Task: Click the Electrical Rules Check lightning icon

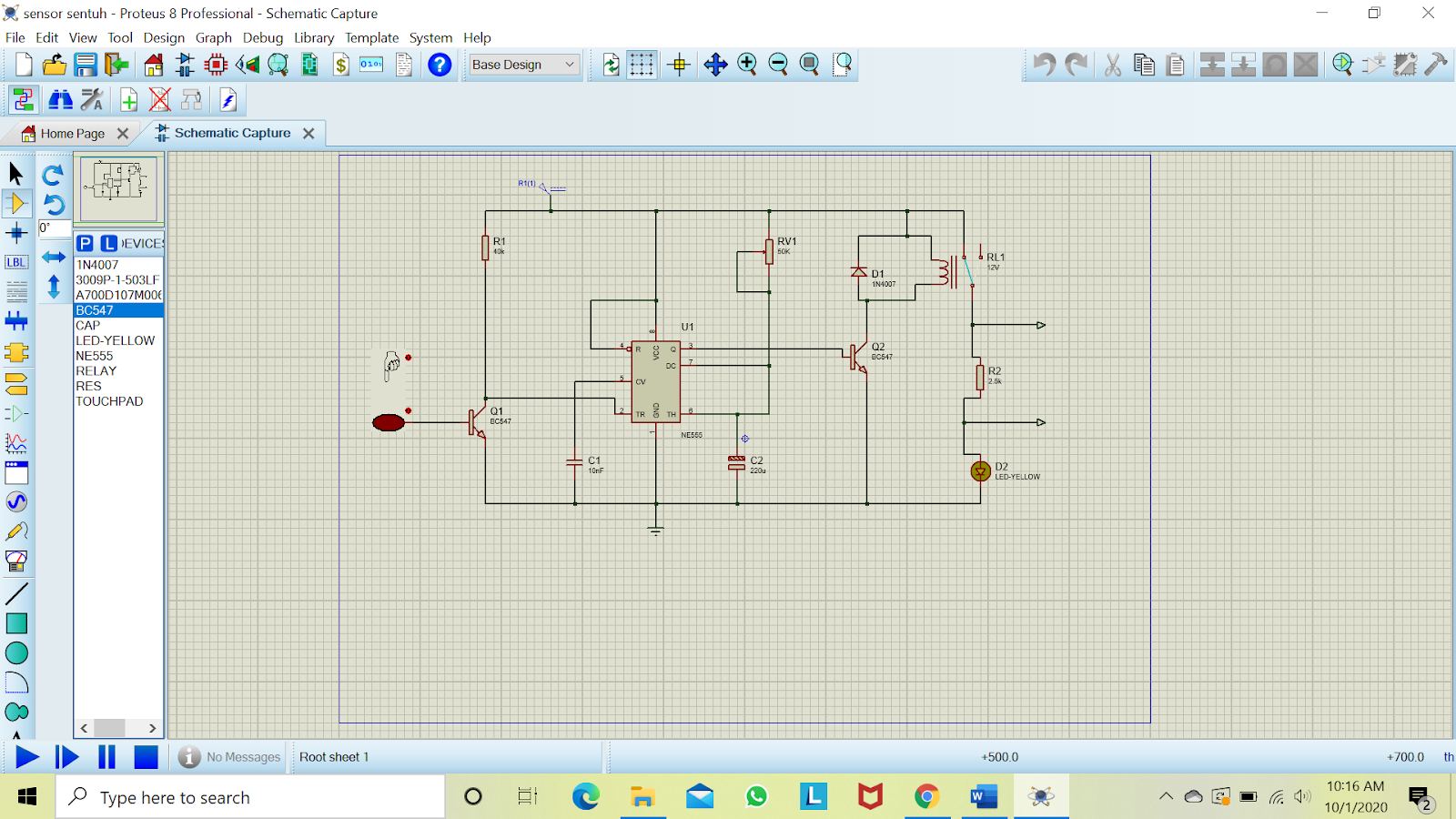Action: click(x=228, y=100)
